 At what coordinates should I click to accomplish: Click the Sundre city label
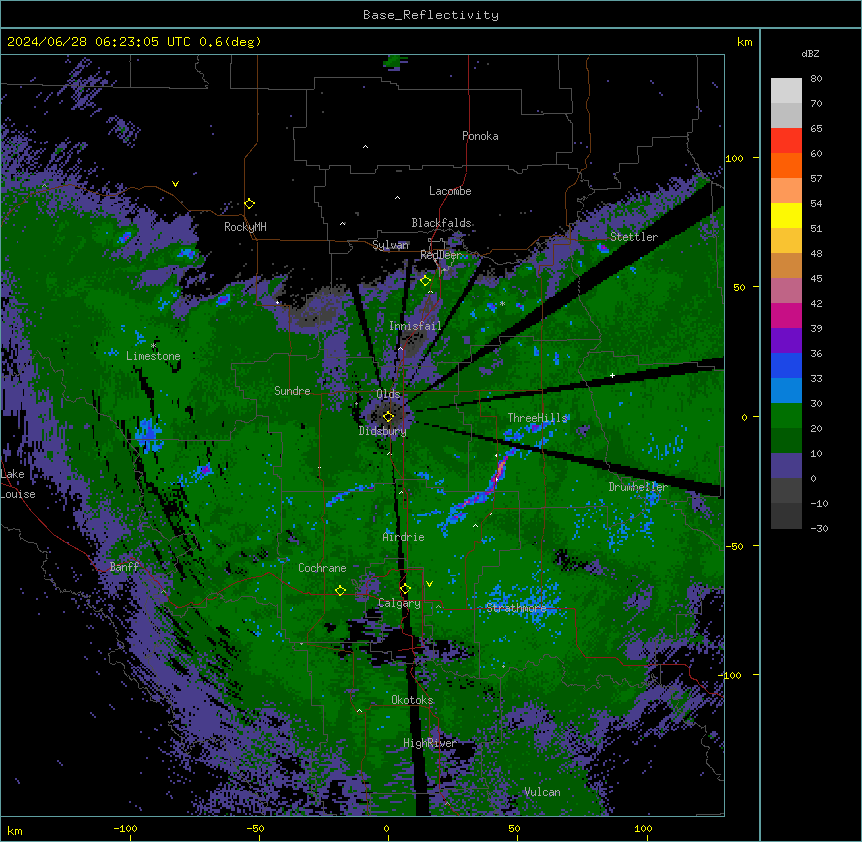click(x=292, y=391)
